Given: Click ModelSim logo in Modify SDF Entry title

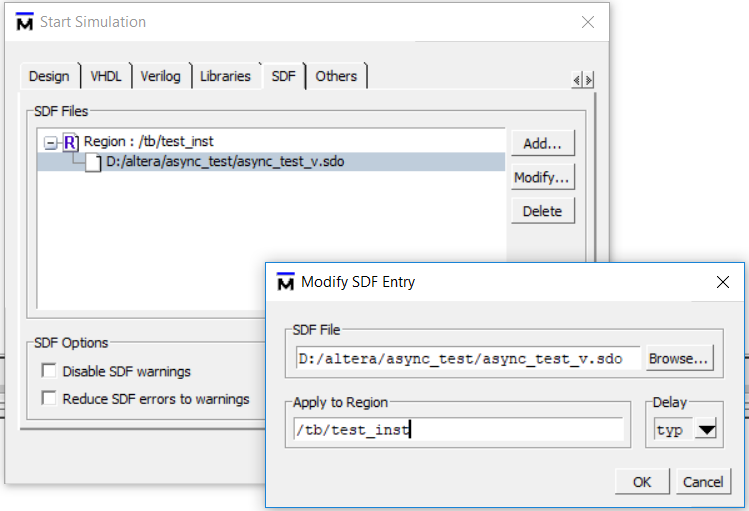Looking at the screenshot, I should 286,281.
